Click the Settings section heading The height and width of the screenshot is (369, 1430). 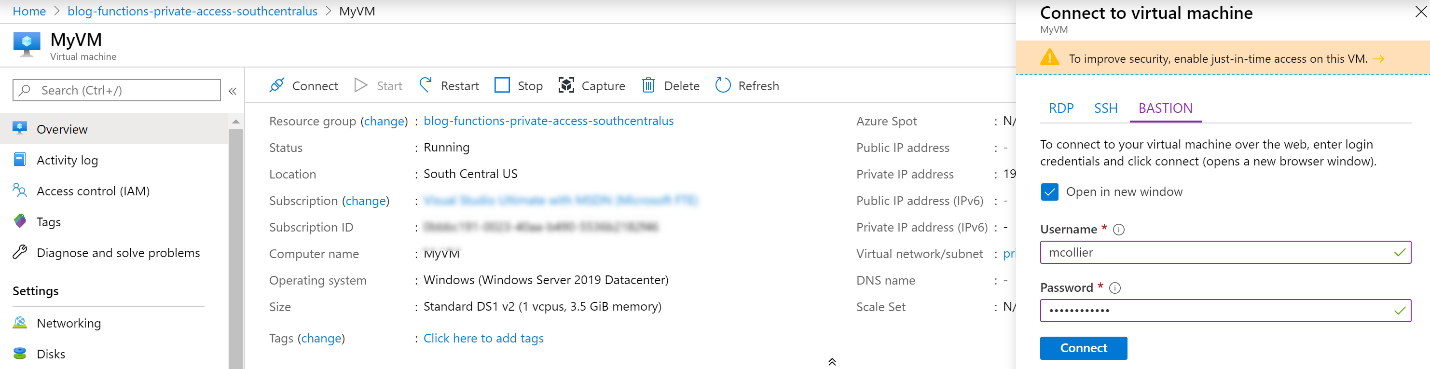click(36, 291)
